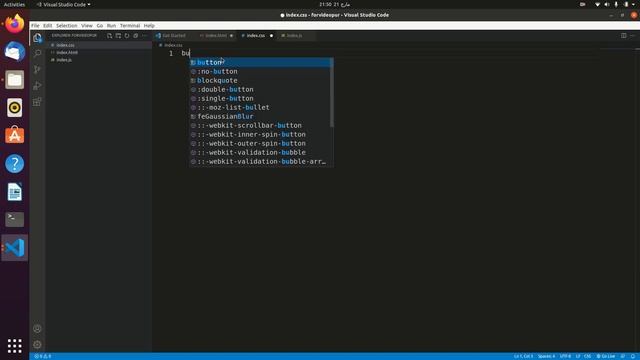Change CSS language mode in status bar
640x360 pixels.
coord(588,356)
